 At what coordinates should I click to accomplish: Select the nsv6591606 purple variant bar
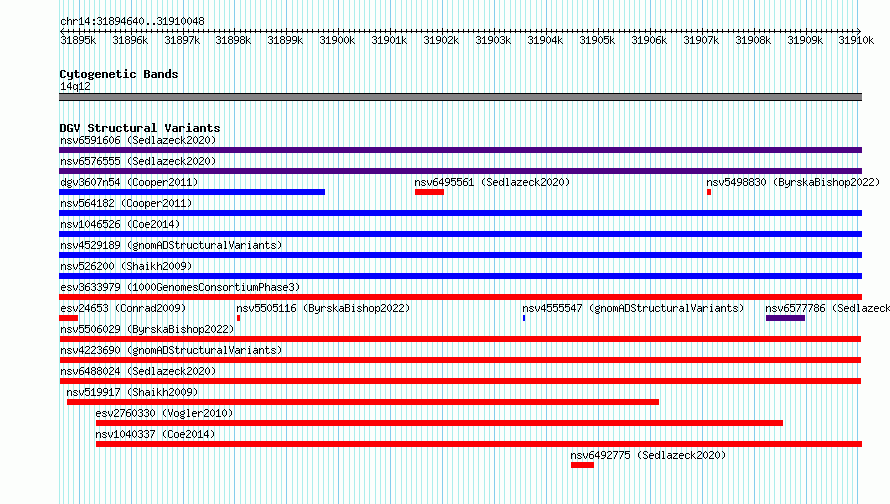coord(460,150)
